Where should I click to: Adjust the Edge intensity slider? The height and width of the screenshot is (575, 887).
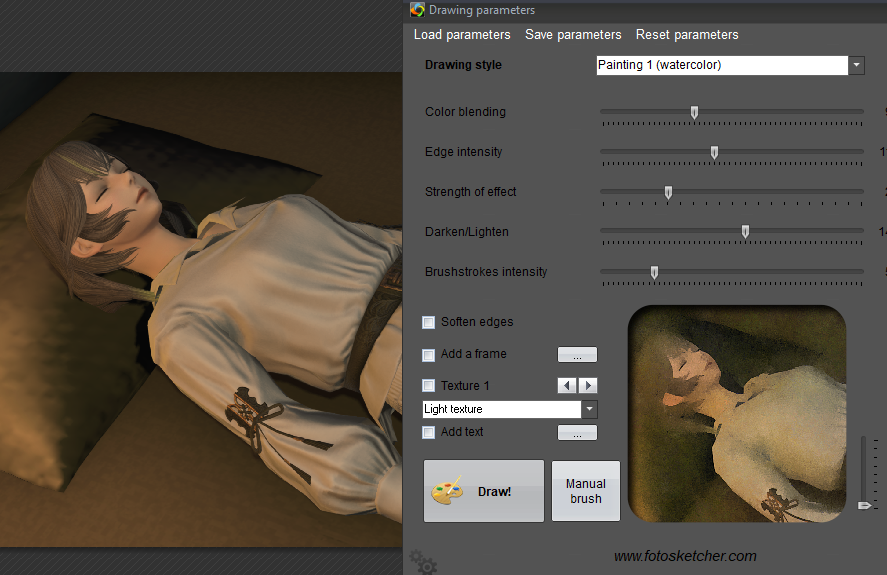click(714, 152)
